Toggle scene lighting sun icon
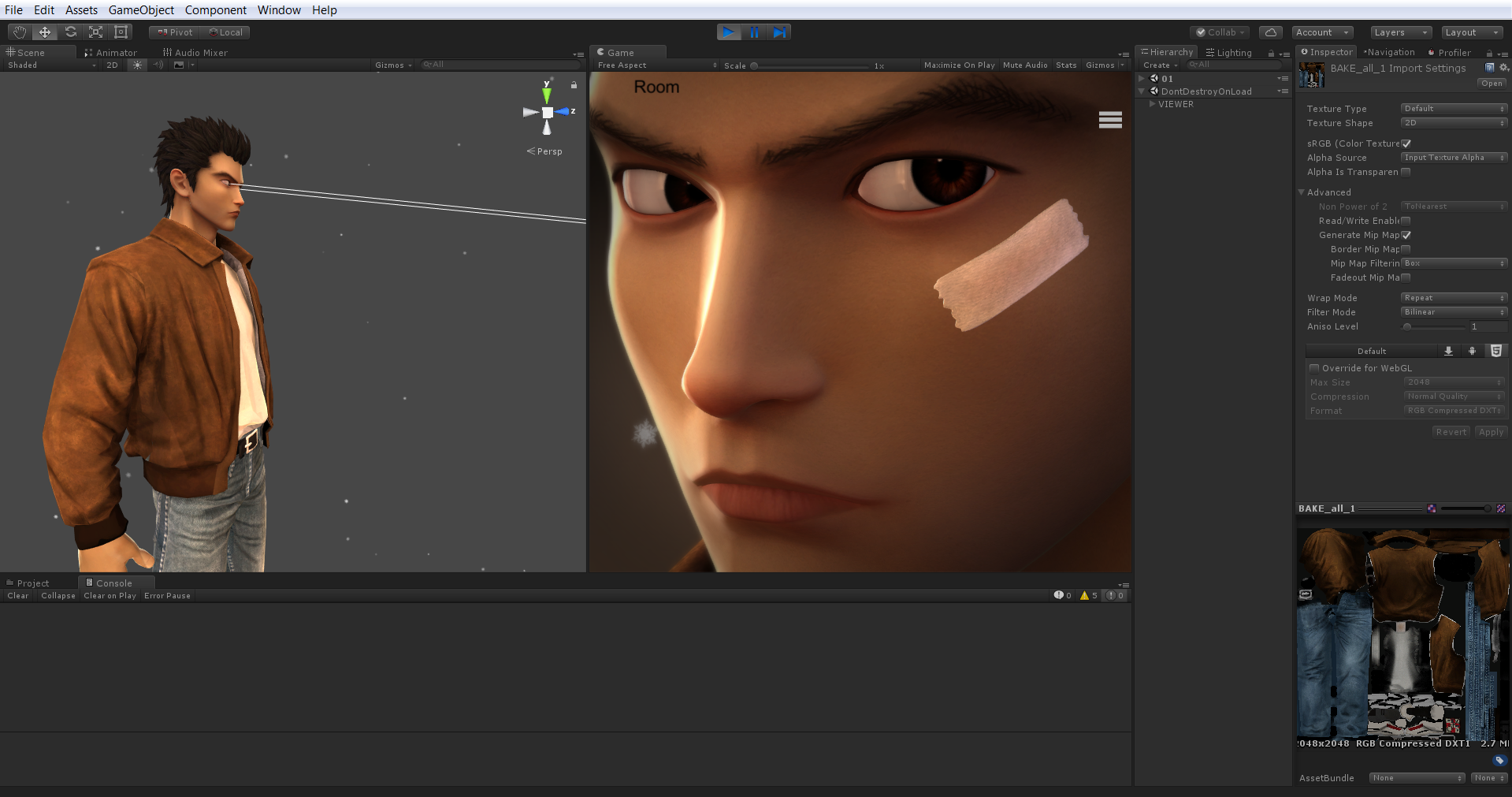Screen dimensions: 1512x797 tap(138, 65)
